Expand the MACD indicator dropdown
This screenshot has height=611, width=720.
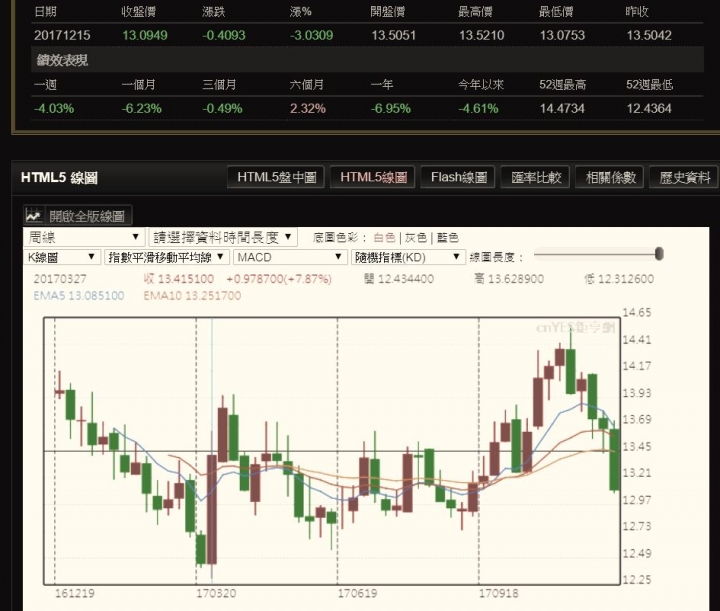290,257
